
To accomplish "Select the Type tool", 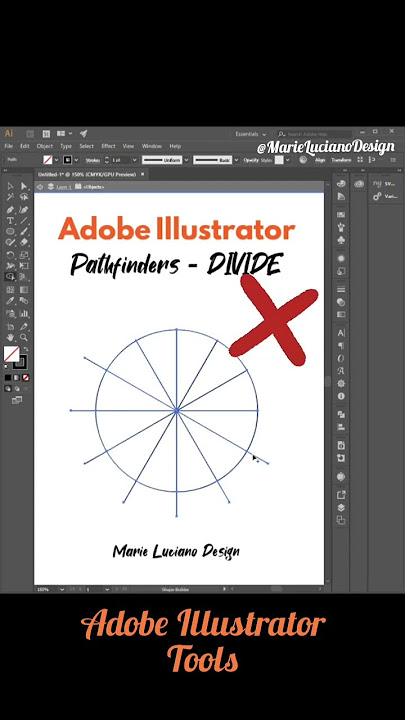I will coord(10,221).
